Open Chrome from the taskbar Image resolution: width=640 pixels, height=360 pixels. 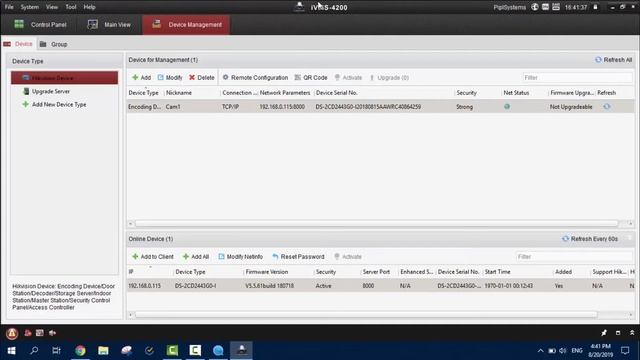tap(80, 350)
